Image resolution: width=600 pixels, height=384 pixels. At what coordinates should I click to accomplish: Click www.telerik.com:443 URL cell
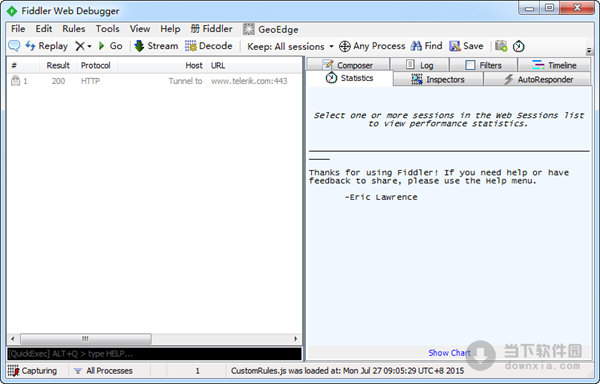[x=249, y=81]
